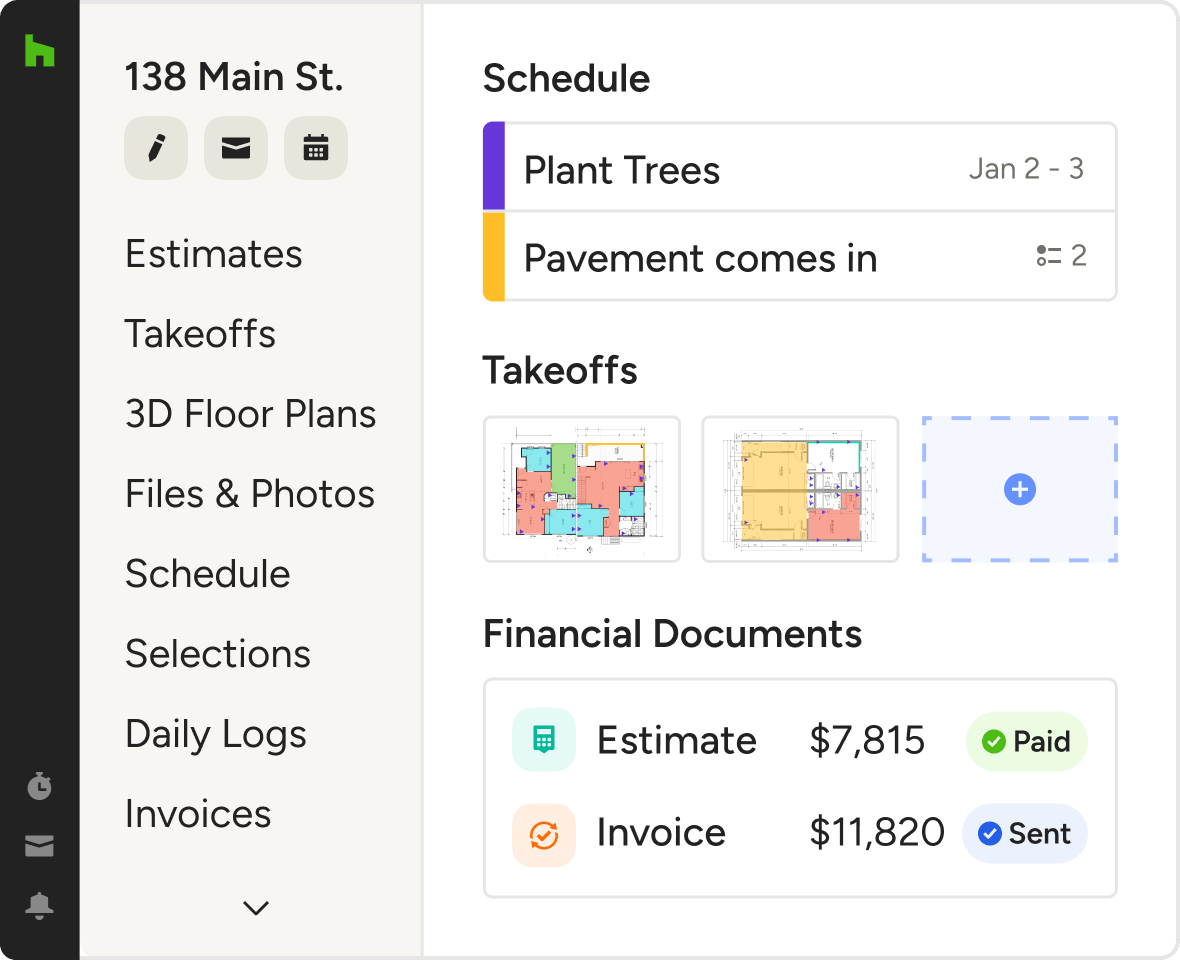Click the Paid status badge

coord(1026,741)
